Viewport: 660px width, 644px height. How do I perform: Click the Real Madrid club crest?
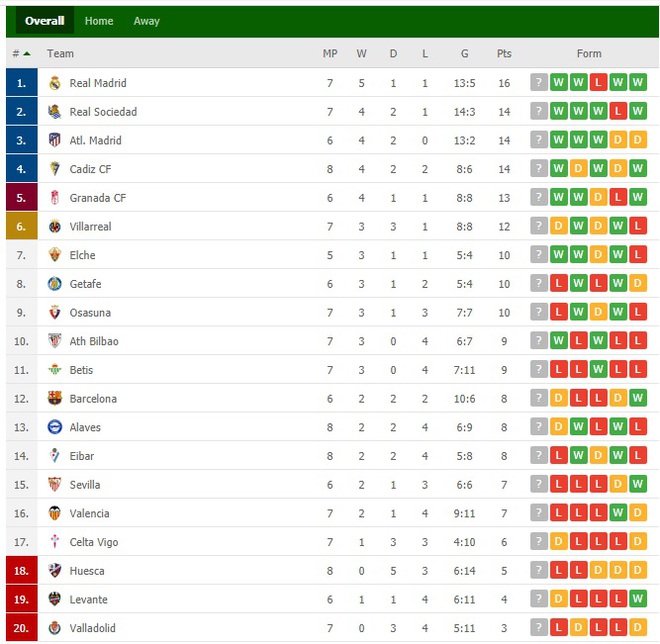coord(55,83)
